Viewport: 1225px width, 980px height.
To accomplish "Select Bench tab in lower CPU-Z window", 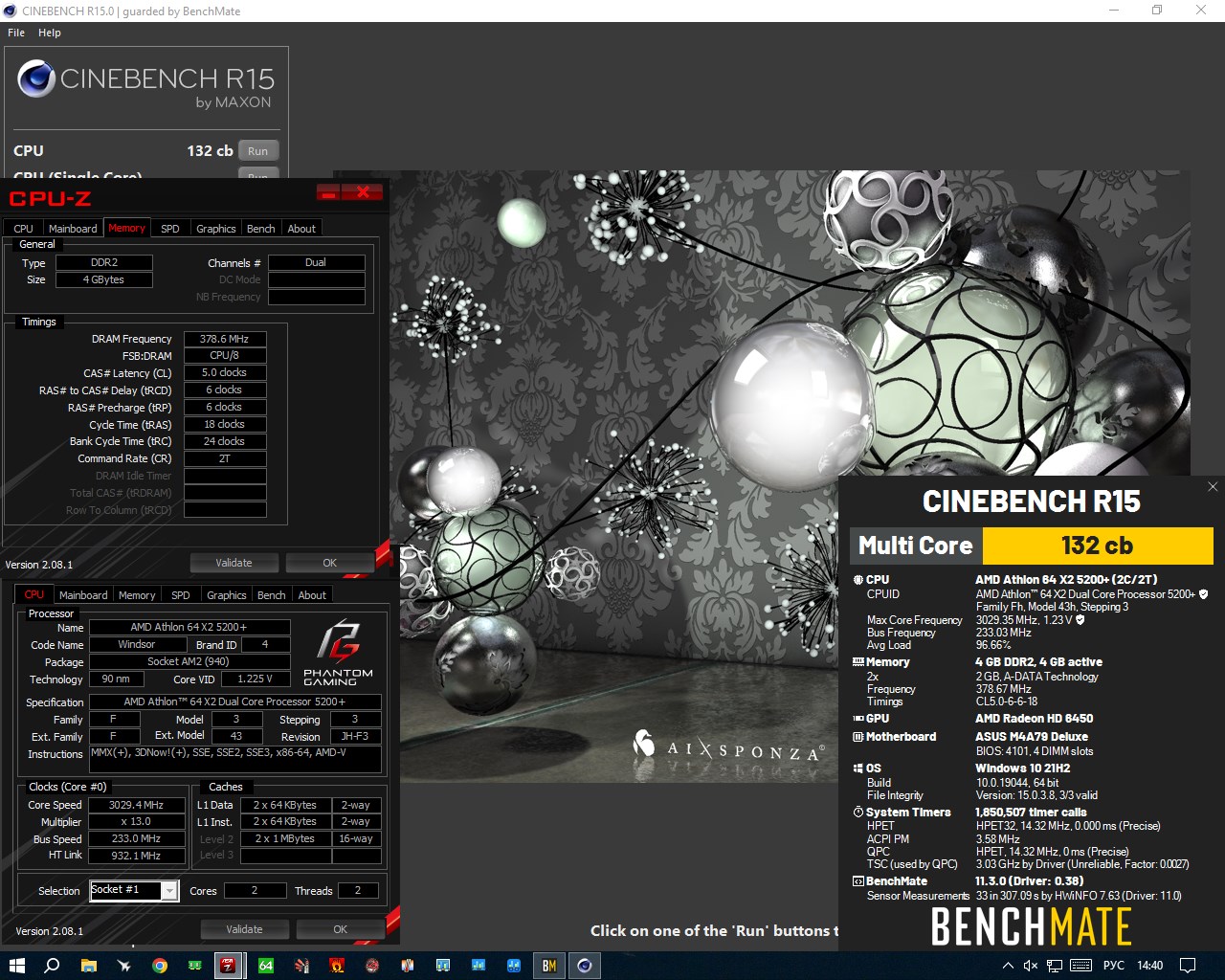I will 272,595.
